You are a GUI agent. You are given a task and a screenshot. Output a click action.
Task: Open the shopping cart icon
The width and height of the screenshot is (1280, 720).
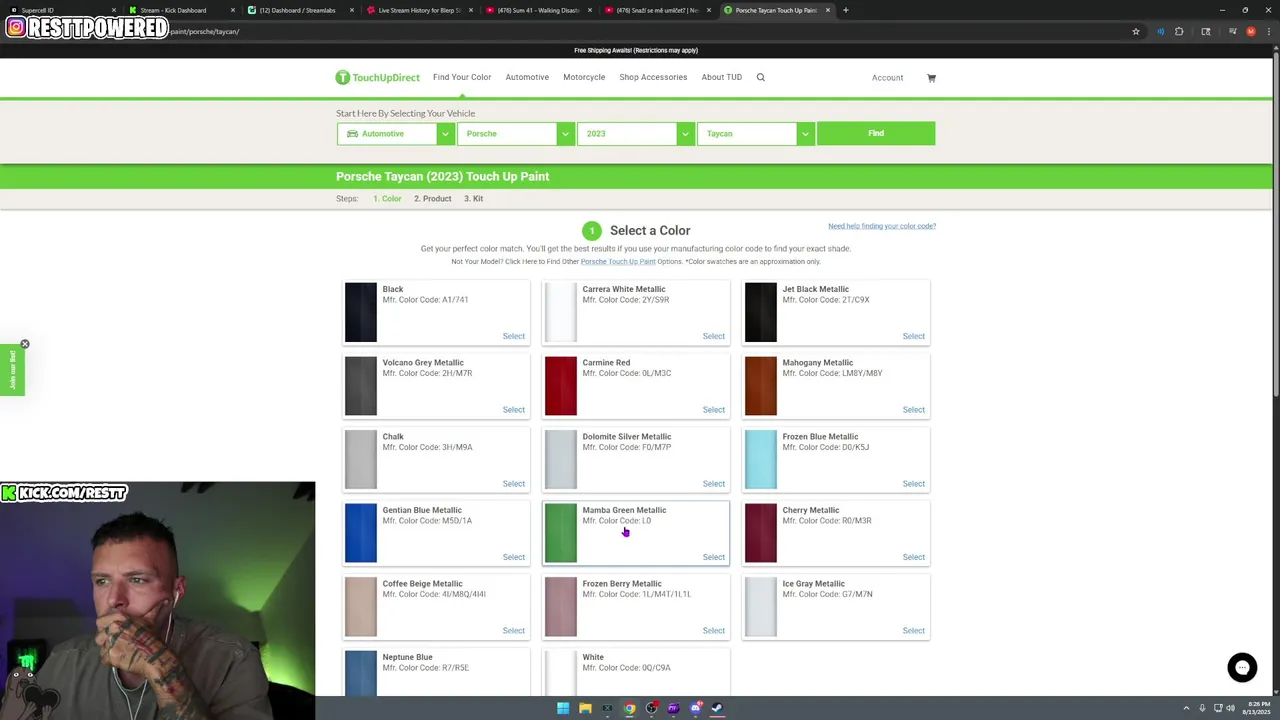[931, 78]
